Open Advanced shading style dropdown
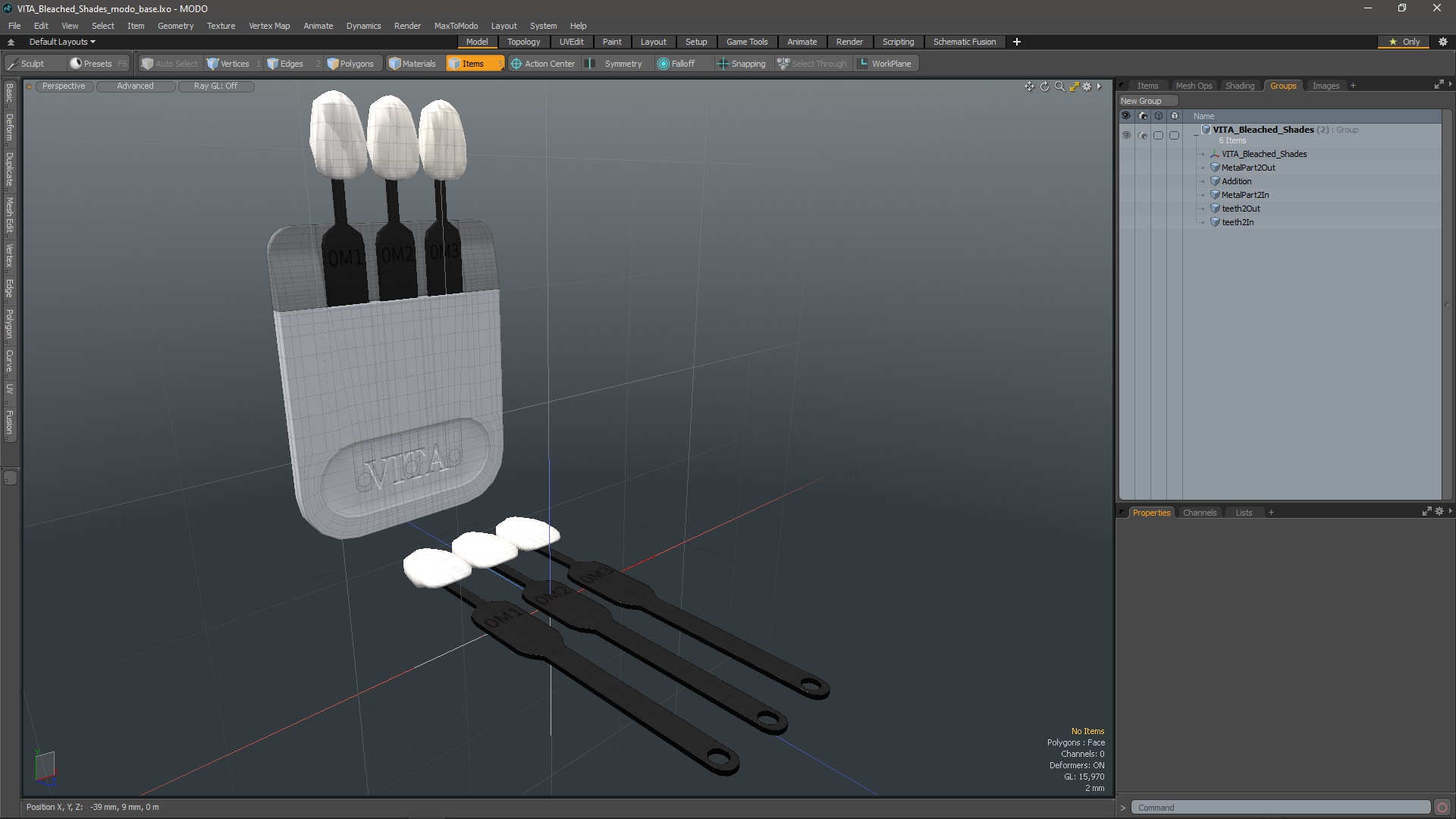This screenshot has width=1456, height=819. click(x=135, y=86)
